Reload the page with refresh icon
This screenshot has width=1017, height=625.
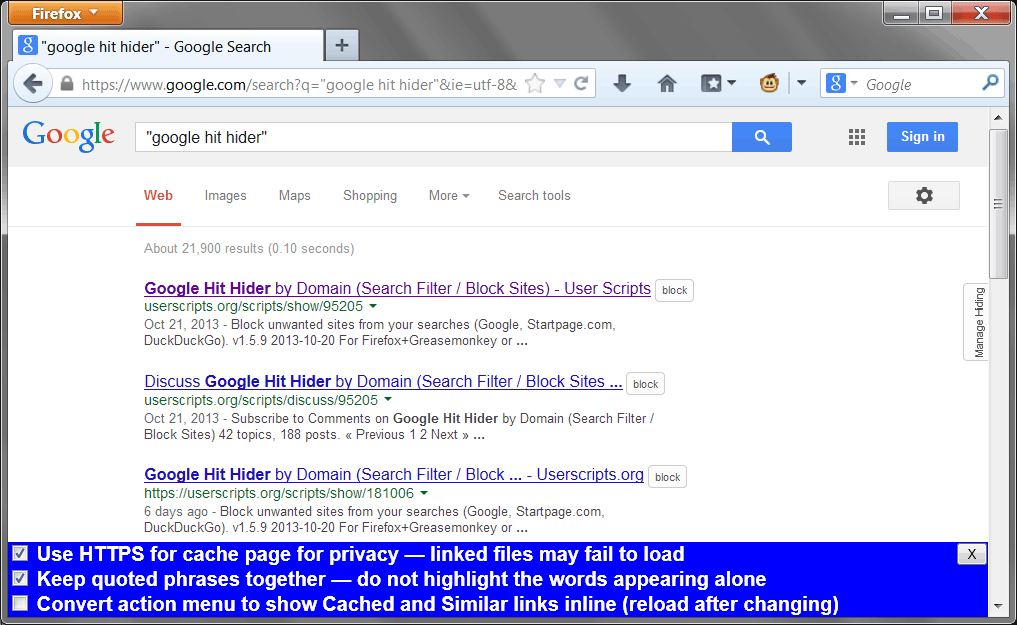click(581, 84)
